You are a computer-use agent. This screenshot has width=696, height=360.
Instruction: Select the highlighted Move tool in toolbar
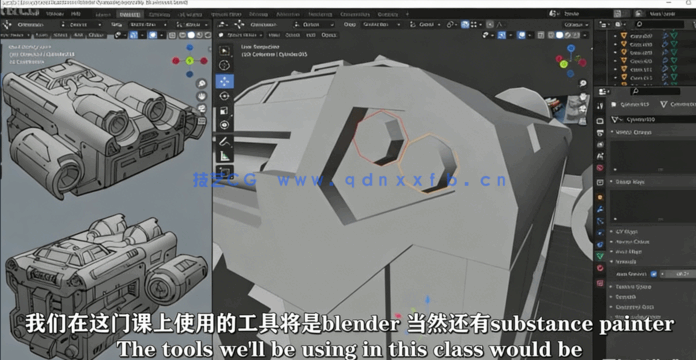coord(225,81)
